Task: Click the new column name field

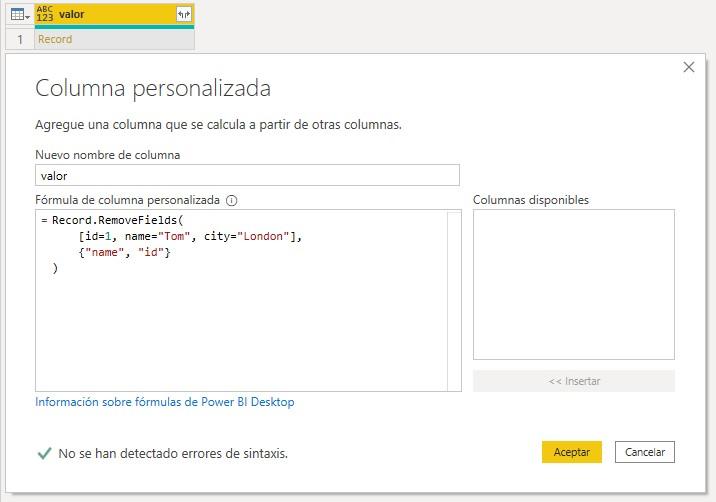Action: 247,175
